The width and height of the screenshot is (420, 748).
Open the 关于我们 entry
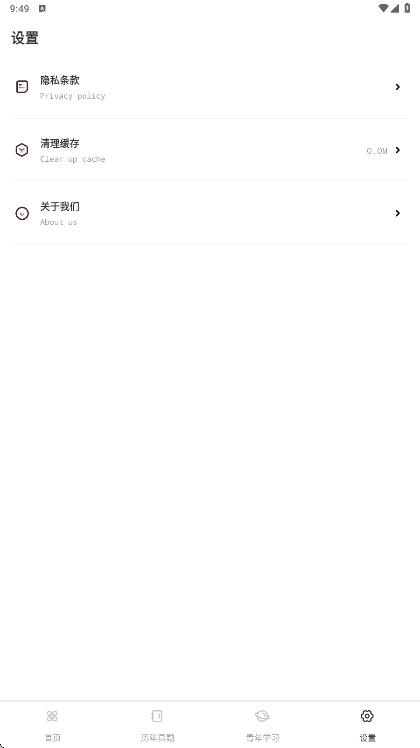click(x=210, y=213)
